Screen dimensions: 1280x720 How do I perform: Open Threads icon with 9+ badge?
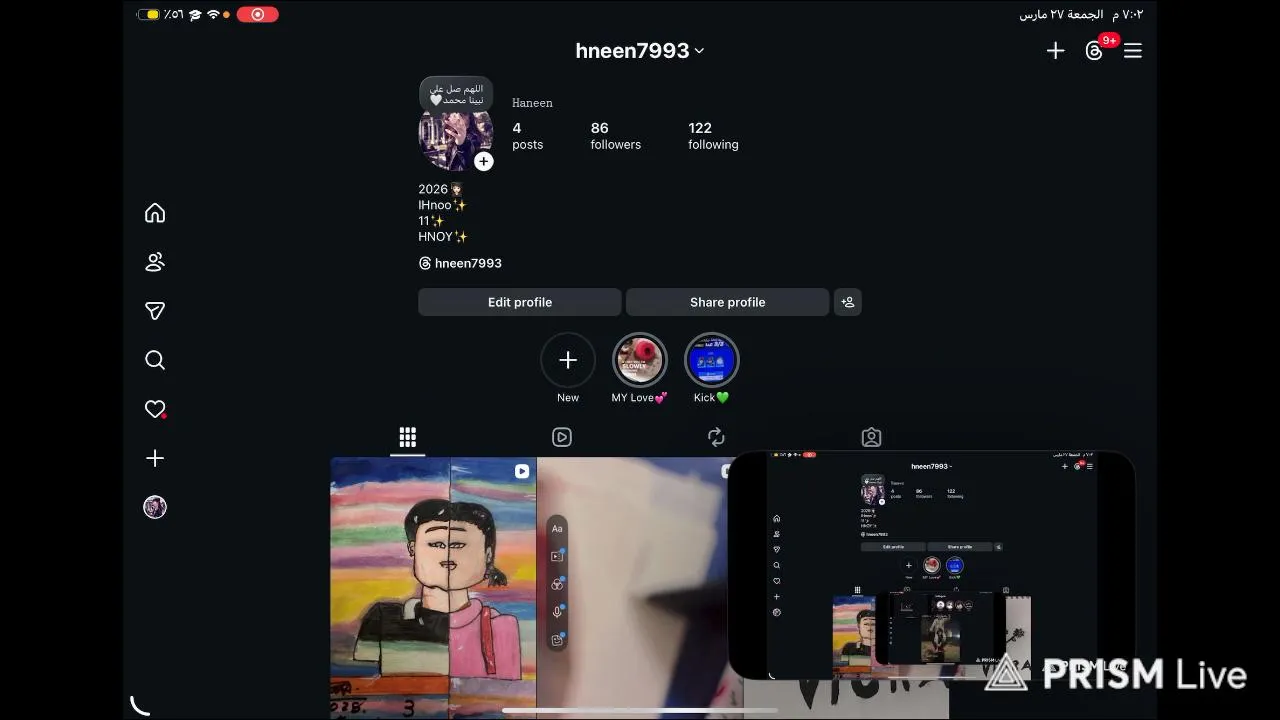[x=1096, y=49]
